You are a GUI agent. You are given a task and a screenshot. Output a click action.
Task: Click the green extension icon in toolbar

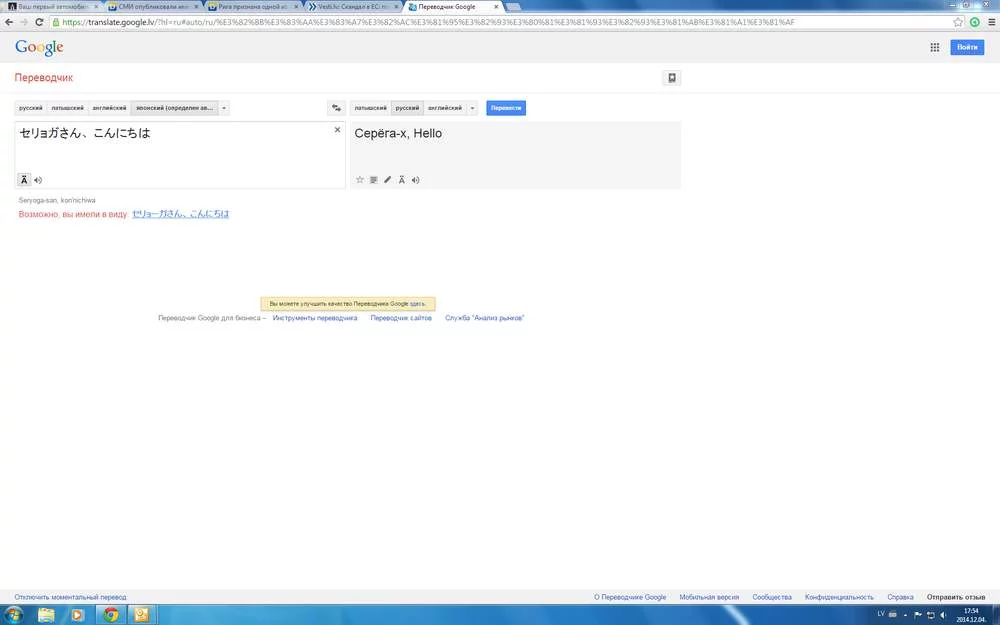pos(975,22)
